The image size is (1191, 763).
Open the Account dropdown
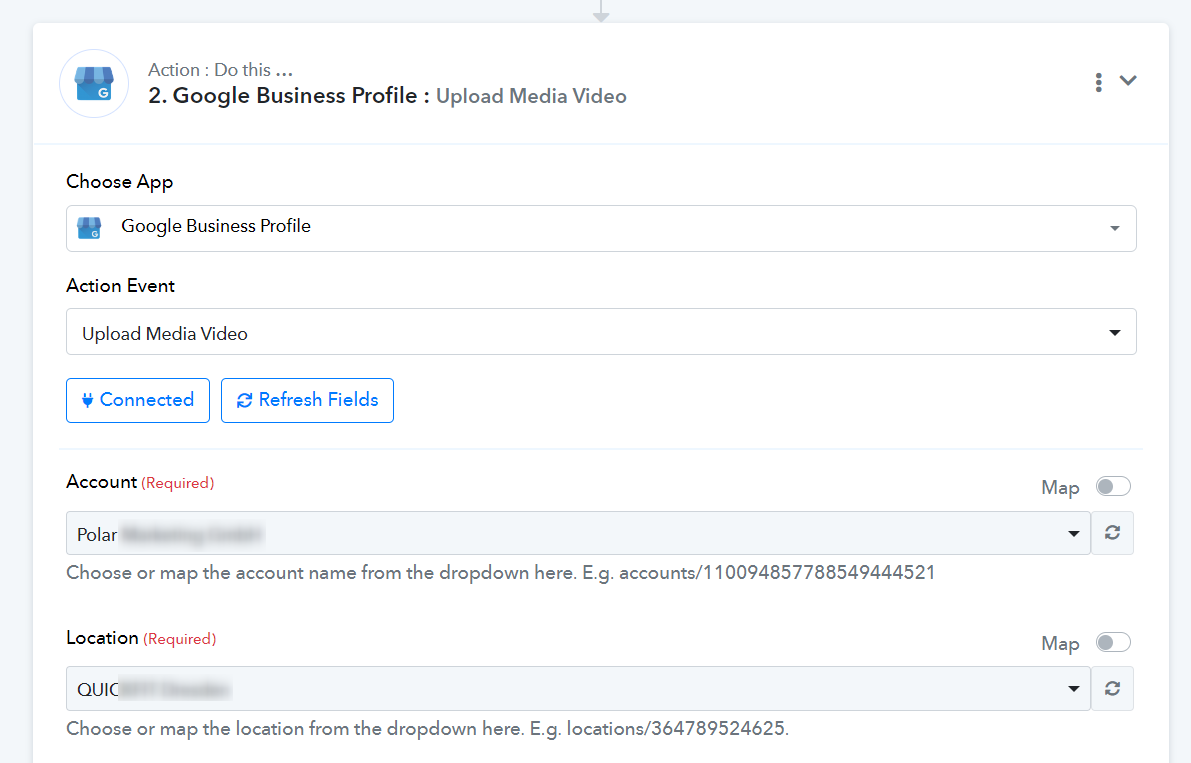pyautogui.click(x=578, y=533)
